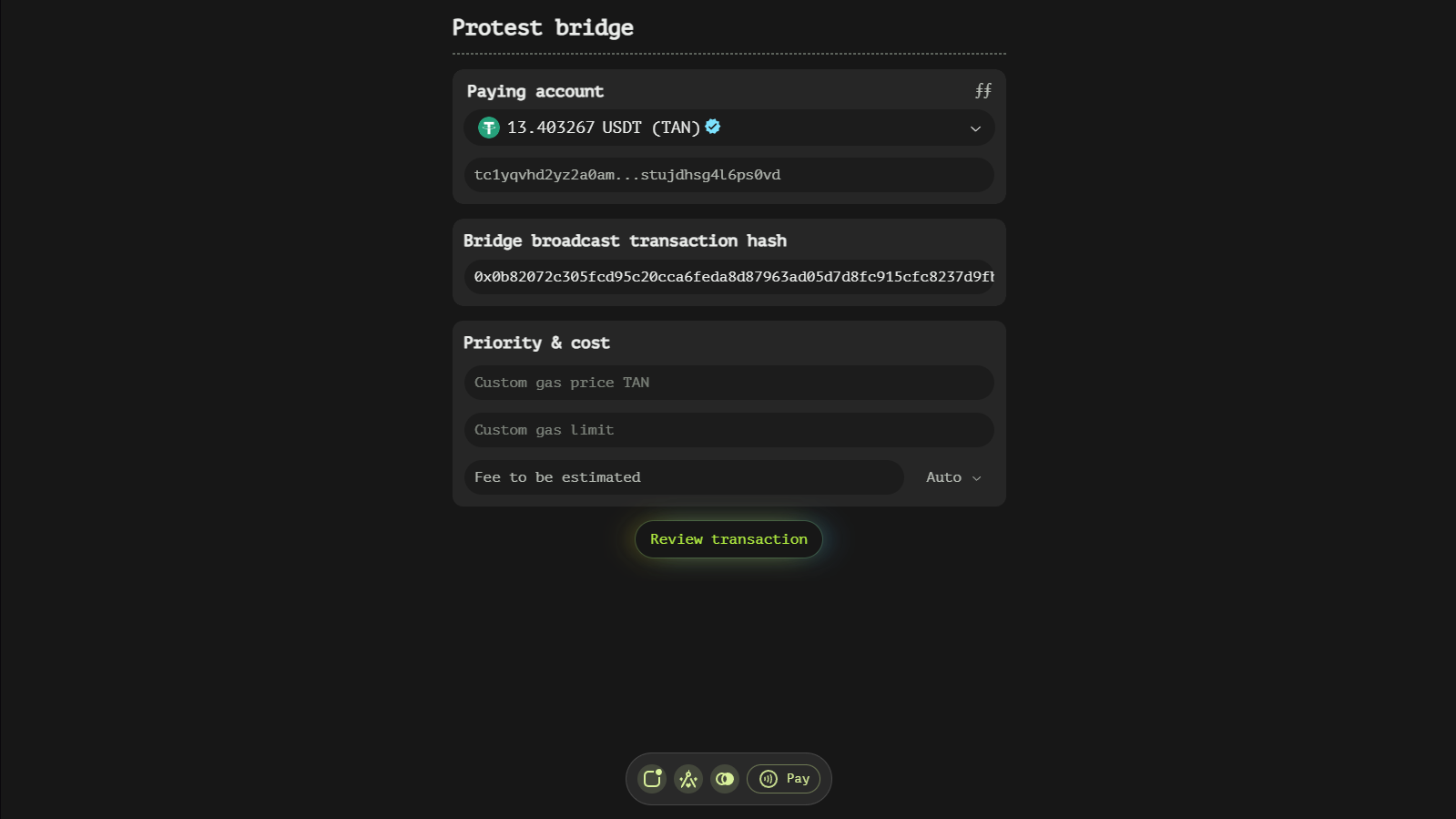Viewport: 1456px width, 819px height.
Task: Click the tc1yqvhd2yz2a0am wallet address field
Action: [x=728, y=175]
